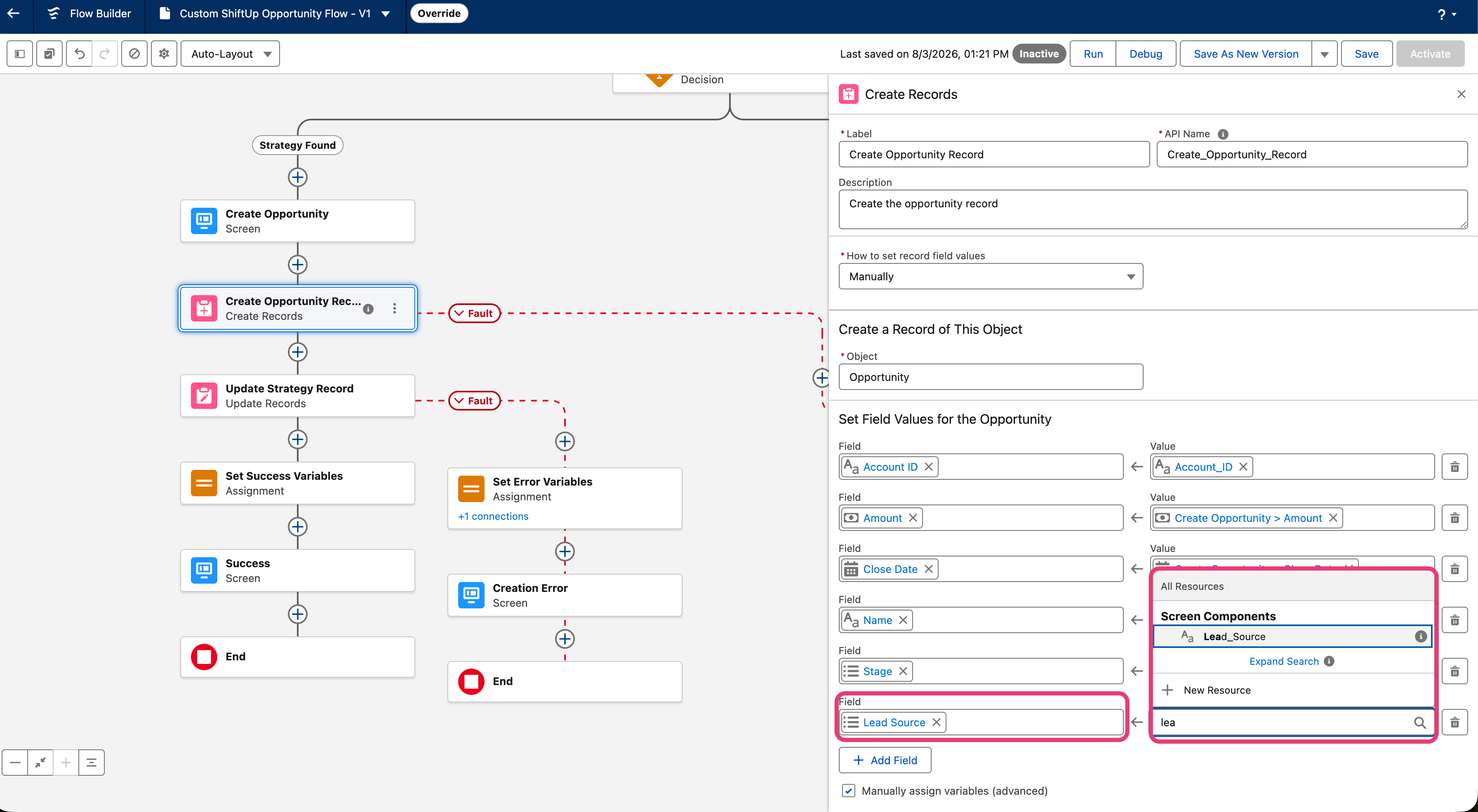Delete the Stage field row
This screenshot has width=1478, height=812.
(1454, 671)
